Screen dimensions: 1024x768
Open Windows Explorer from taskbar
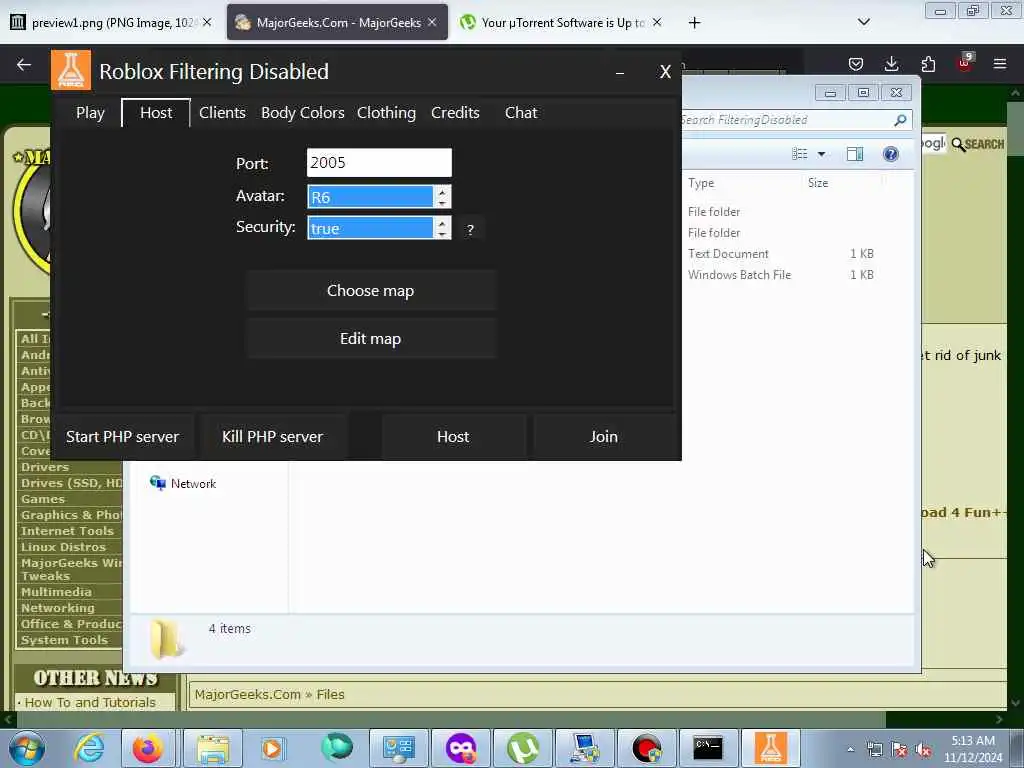coord(214,748)
